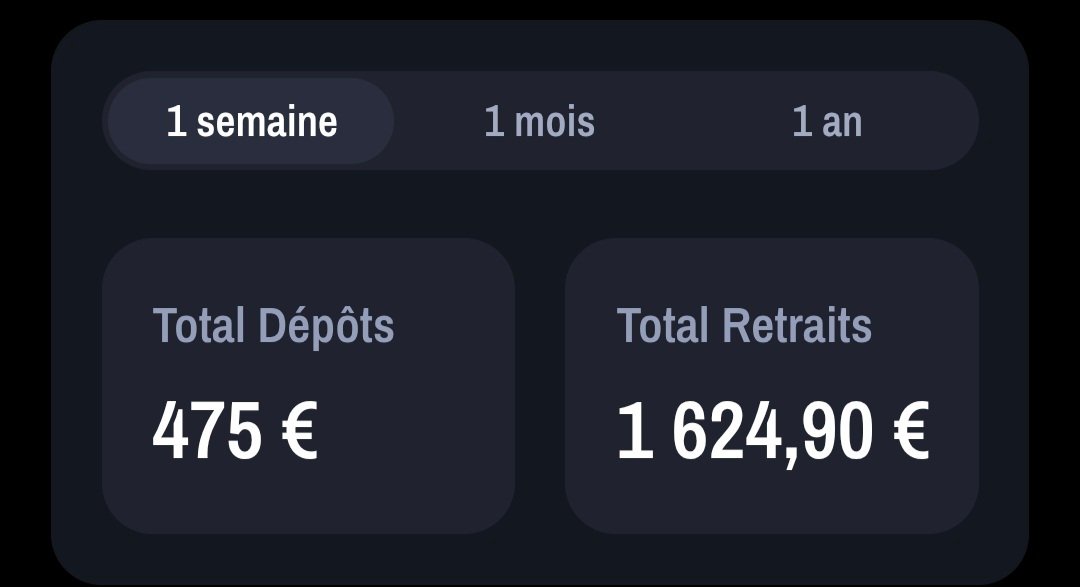Image resolution: width=1080 pixels, height=587 pixels.
Task: Click the "Total Retraits" heading text
Action: (744, 325)
